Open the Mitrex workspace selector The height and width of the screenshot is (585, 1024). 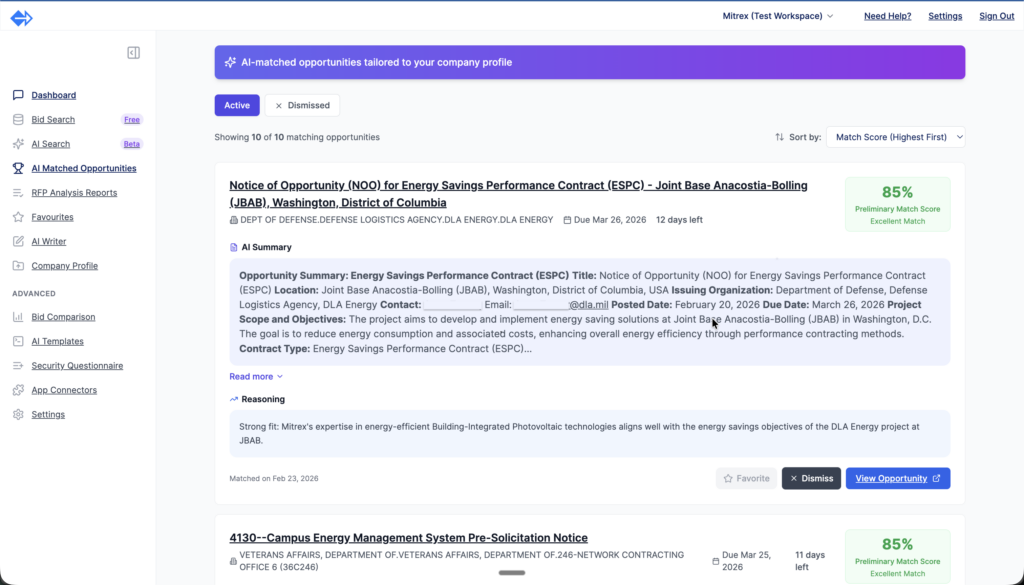pyautogui.click(x=778, y=16)
